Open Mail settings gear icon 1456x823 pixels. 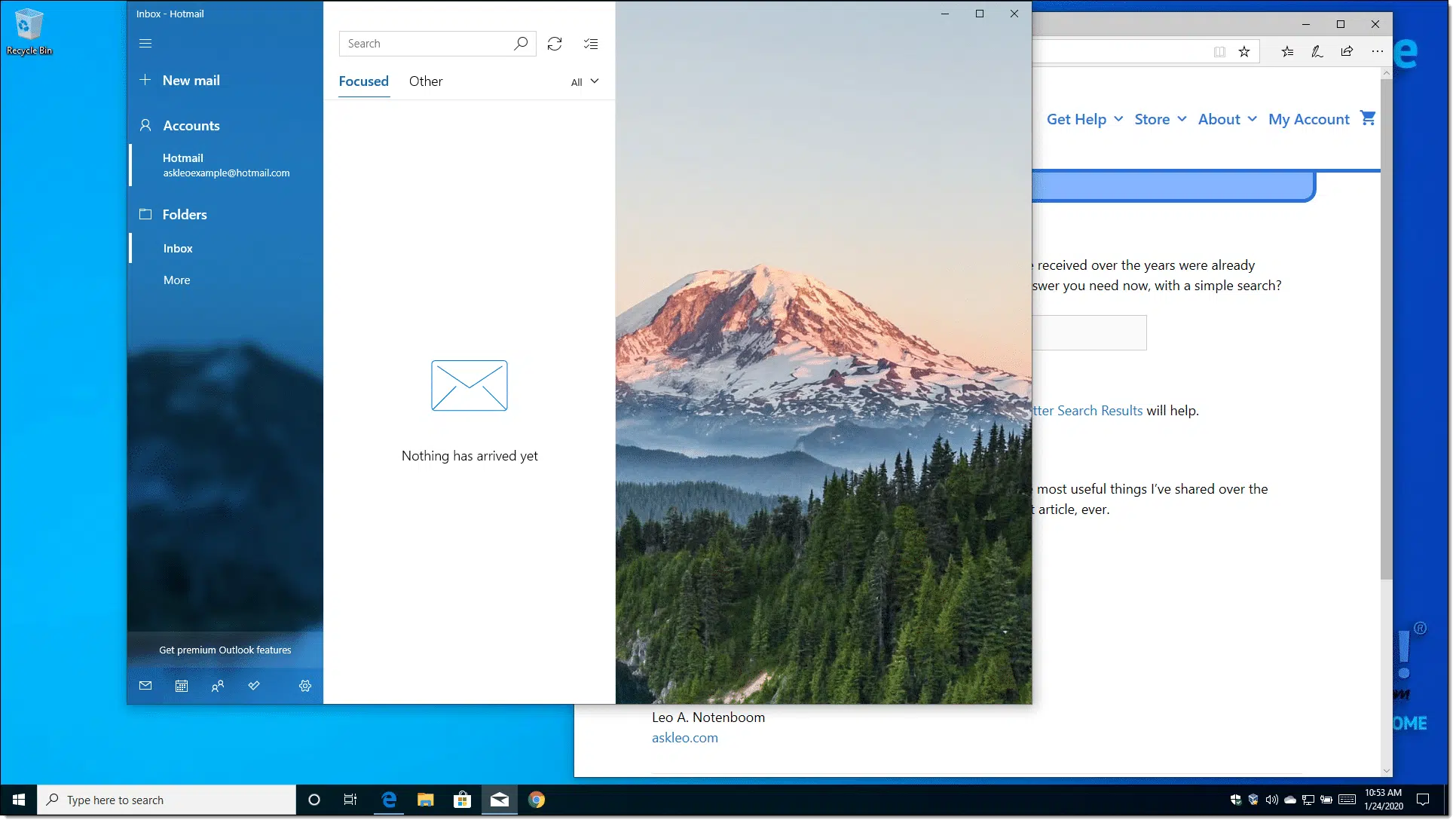(305, 686)
